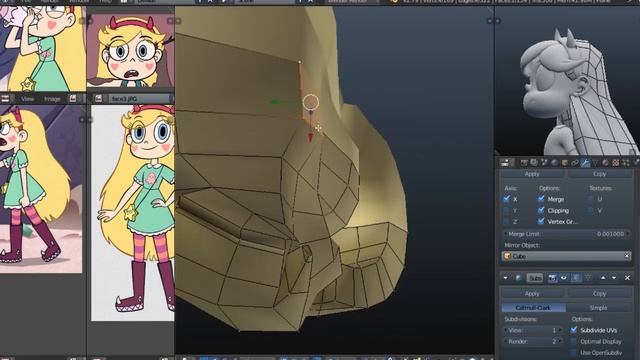The width and height of the screenshot is (640, 360).
Task: Toggle Subsurf editing cage icon
Action: pos(588,278)
